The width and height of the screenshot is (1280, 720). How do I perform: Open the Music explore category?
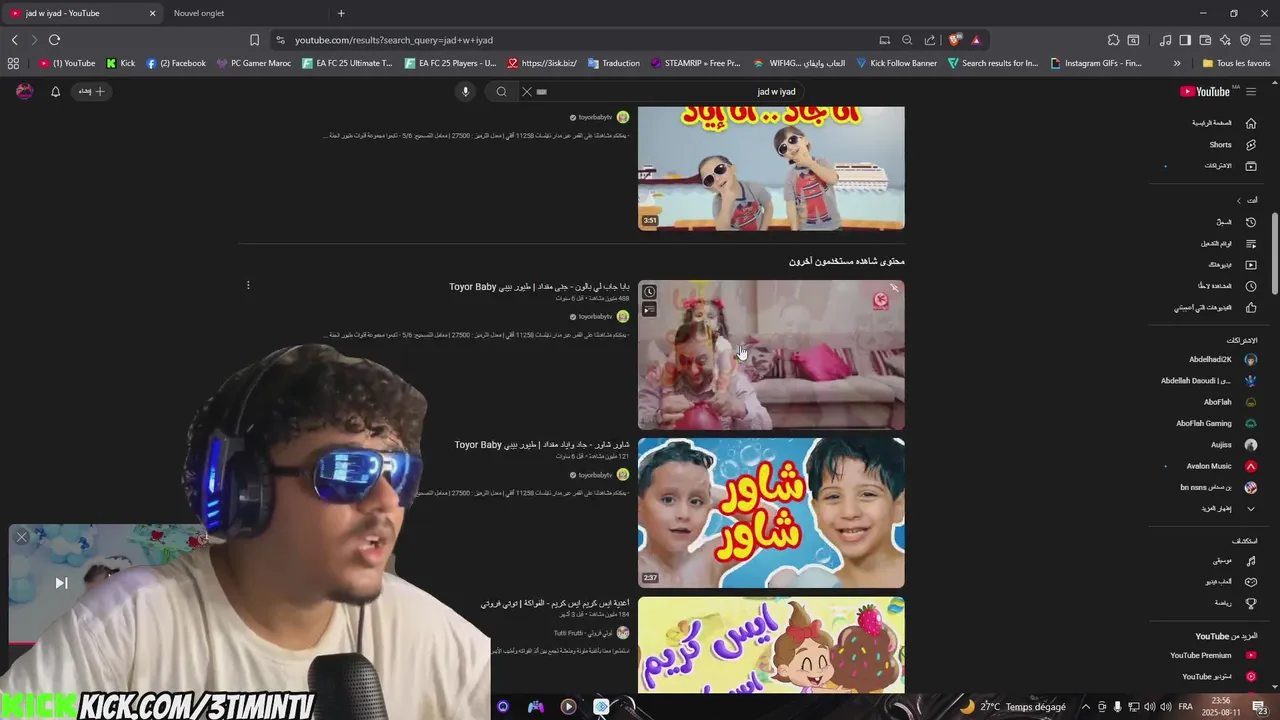tap(1234, 561)
